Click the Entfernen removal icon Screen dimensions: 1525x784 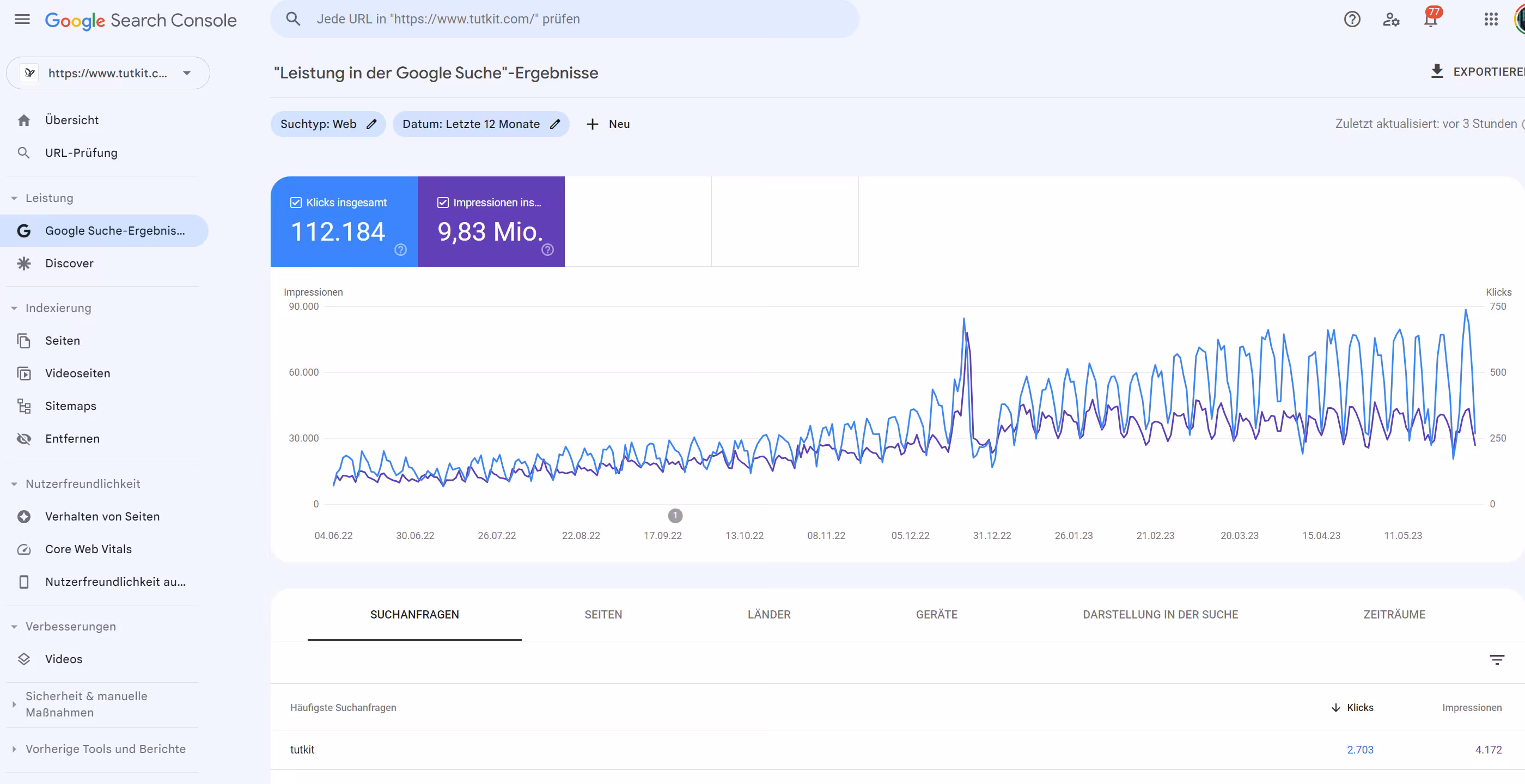[23, 438]
